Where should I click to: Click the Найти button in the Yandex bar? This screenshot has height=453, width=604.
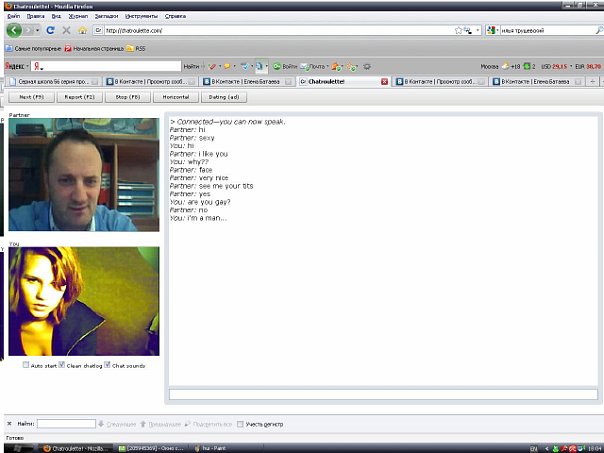pos(191,67)
